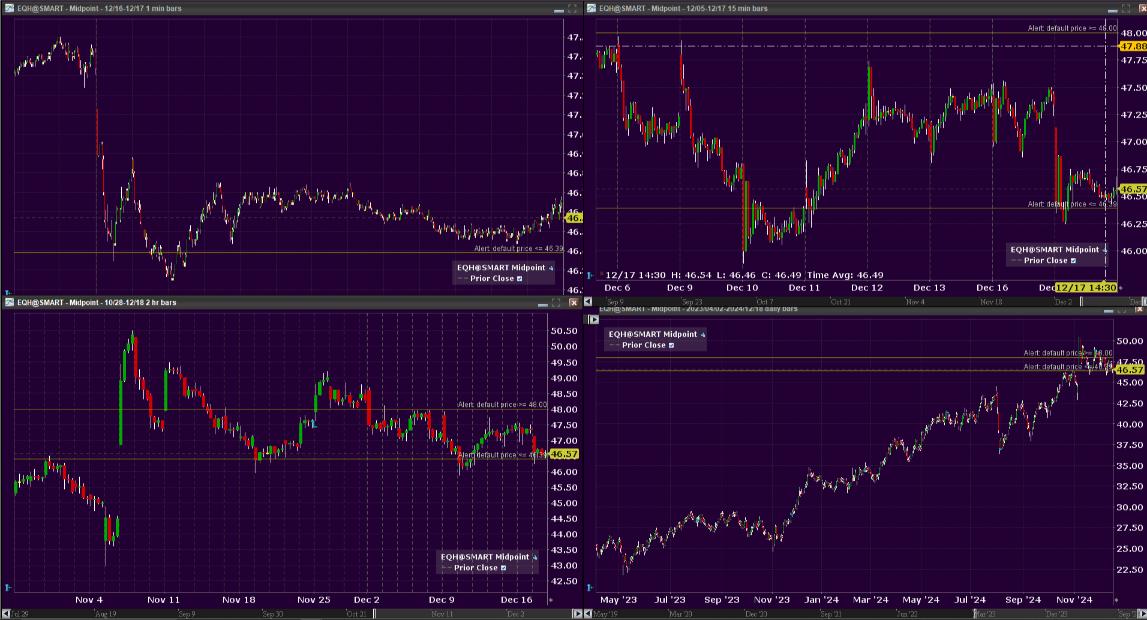
Task: Click the yellow last price tag in the 1 min chart
Action: pos(574,217)
